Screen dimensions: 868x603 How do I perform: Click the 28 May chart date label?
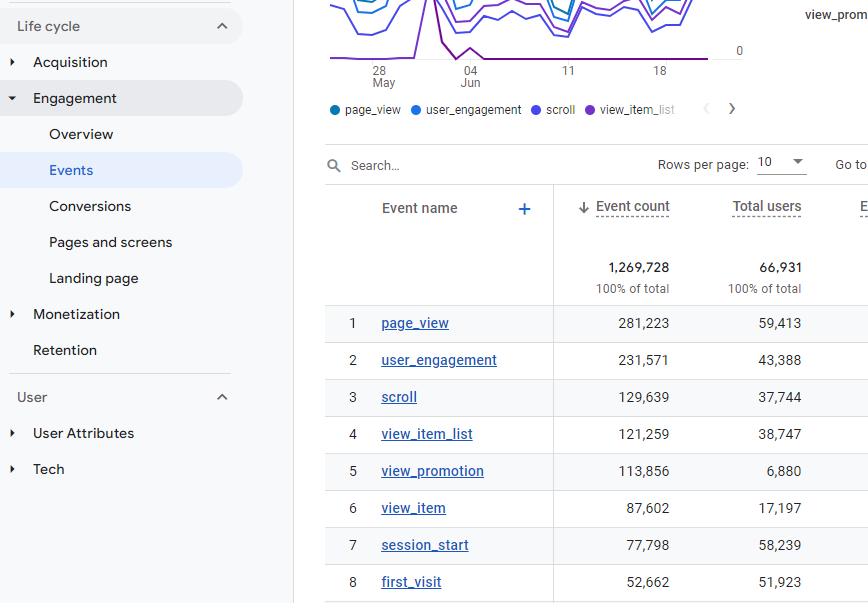(383, 77)
